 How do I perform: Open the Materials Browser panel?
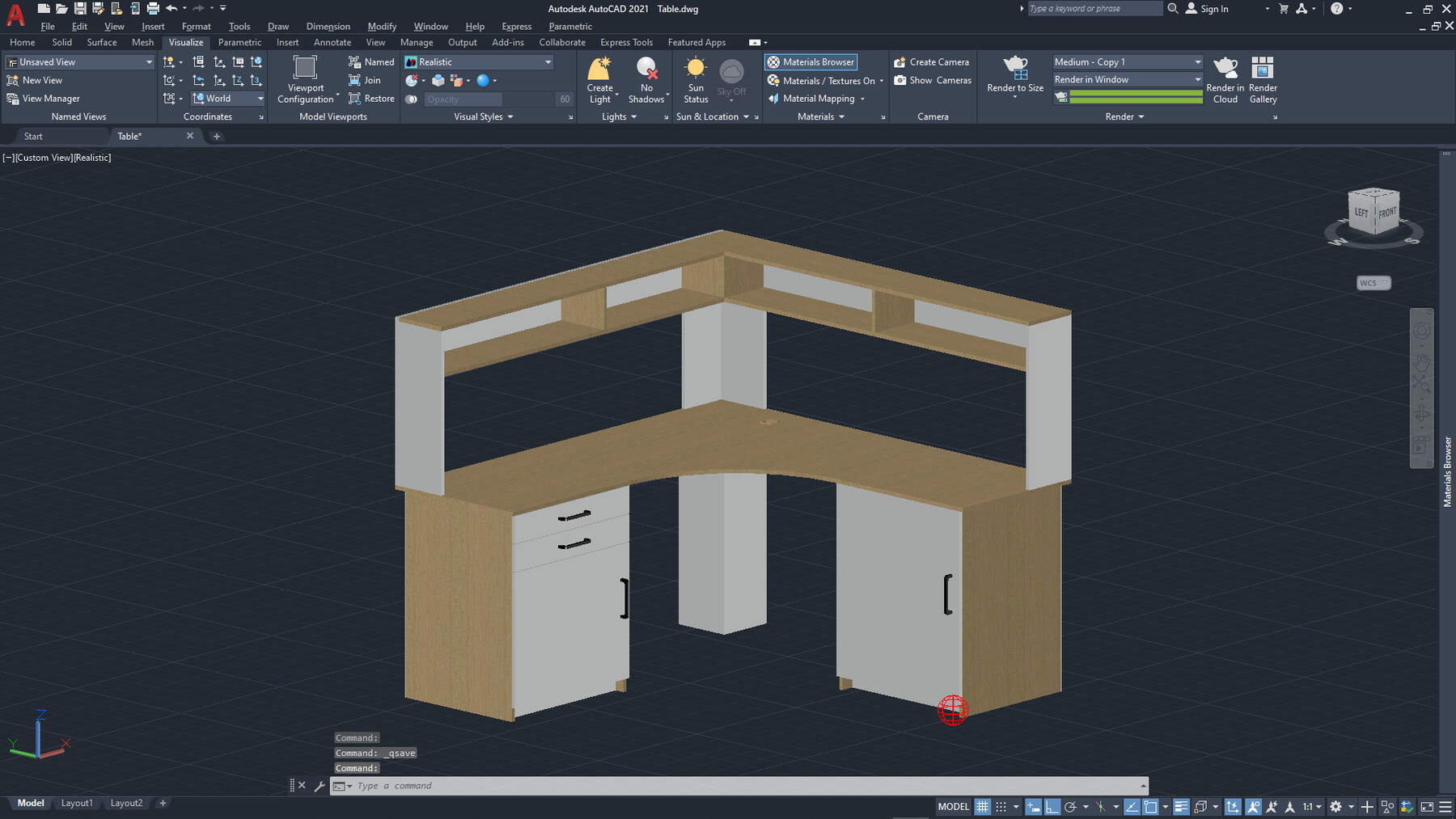click(810, 61)
